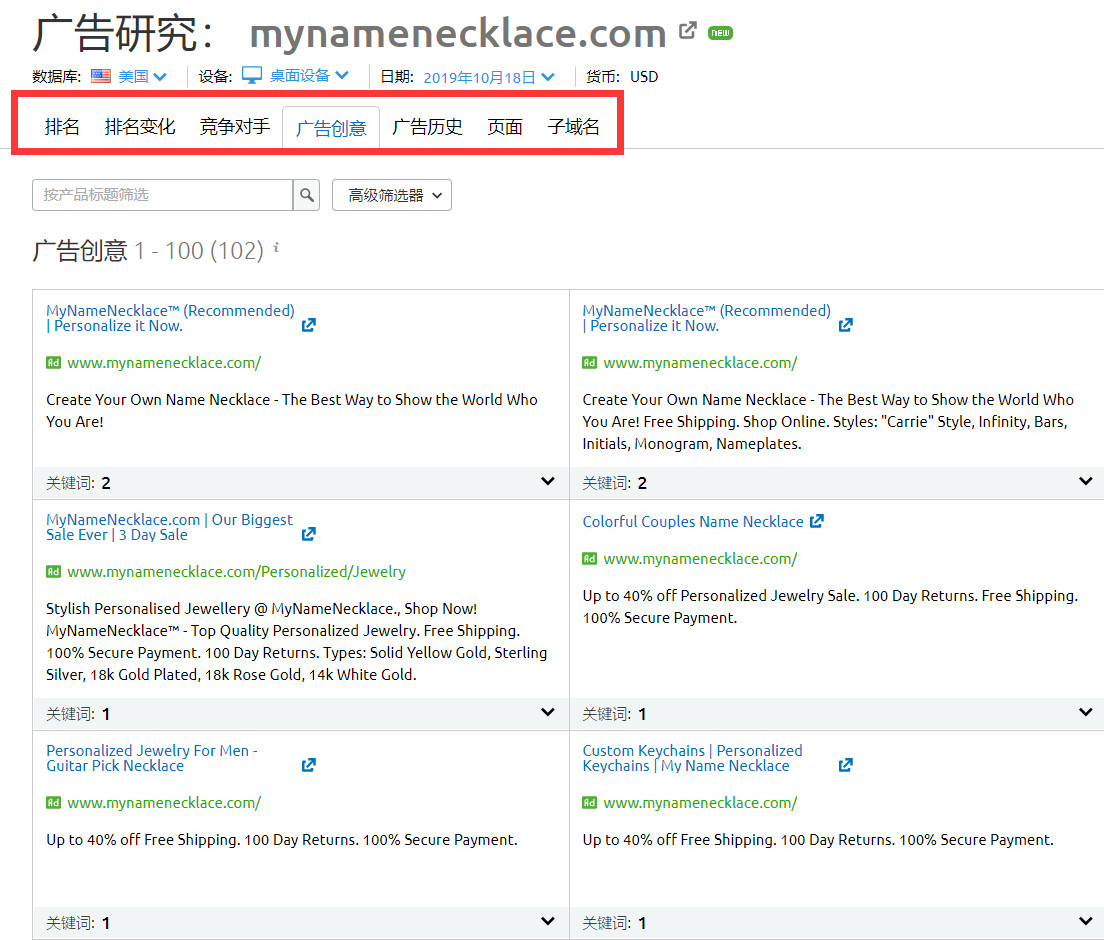Click the 按产品标题筛选 search input field
Screen dimensions: 1104x940
[162, 195]
